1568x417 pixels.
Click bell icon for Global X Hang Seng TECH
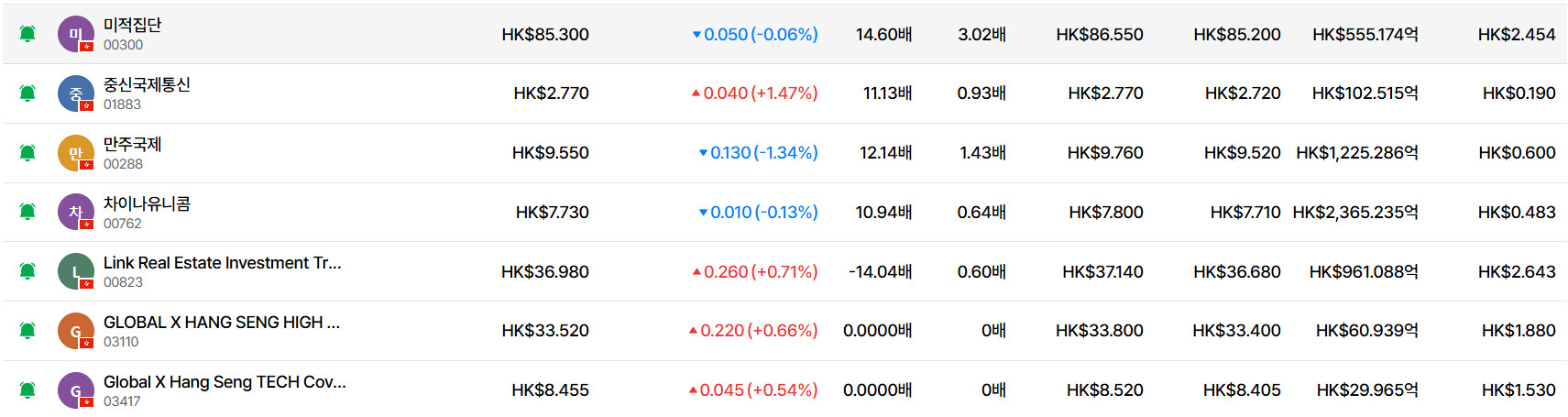pyautogui.click(x=27, y=390)
